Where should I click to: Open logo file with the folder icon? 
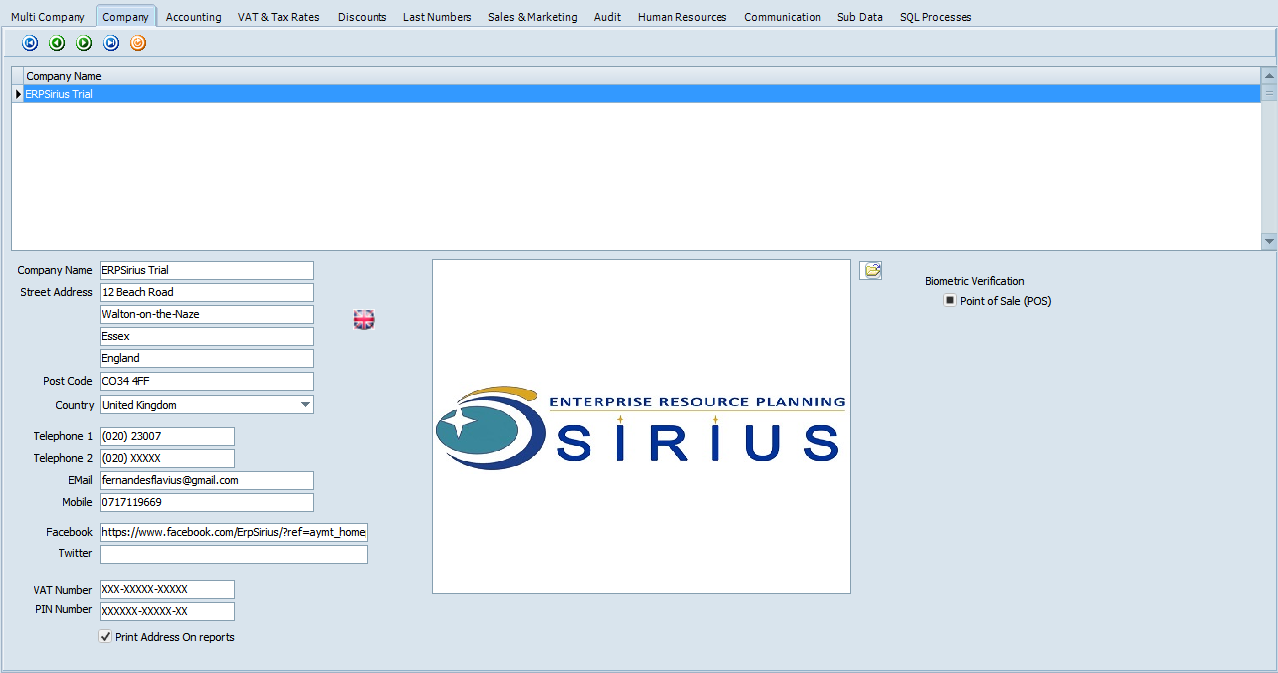coord(871,270)
